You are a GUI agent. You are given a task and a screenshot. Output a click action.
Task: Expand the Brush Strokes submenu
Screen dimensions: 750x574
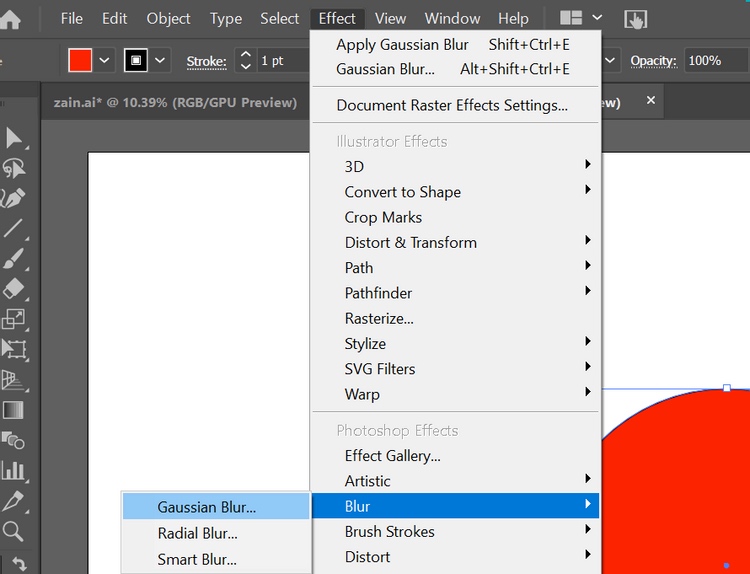point(455,531)
